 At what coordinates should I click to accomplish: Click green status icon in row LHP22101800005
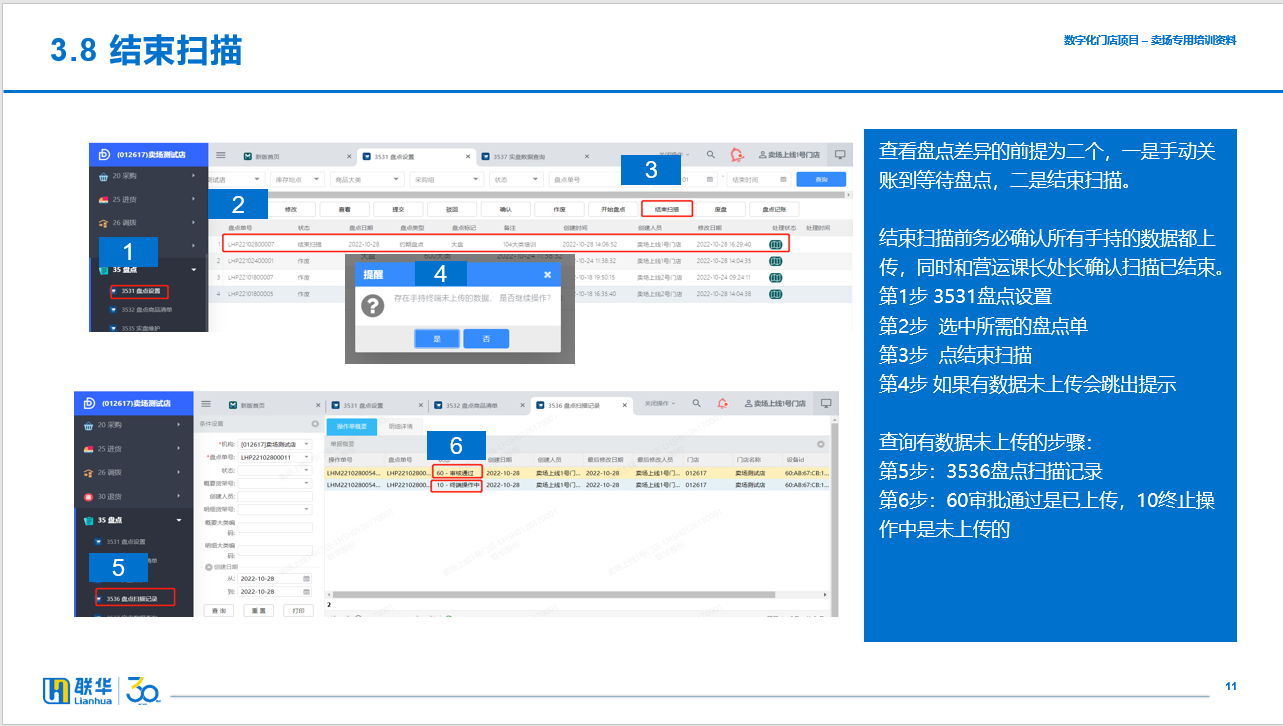click(775, 294)
